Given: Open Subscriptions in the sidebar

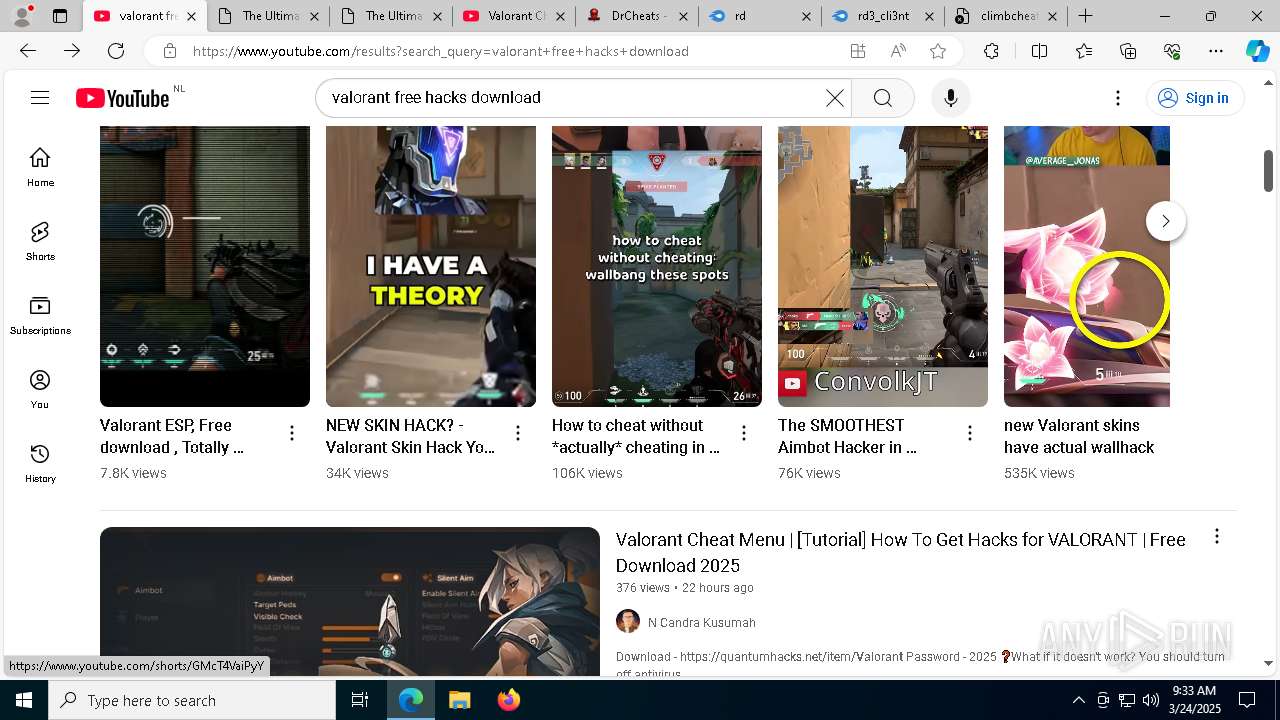Looking at the screenshot, I should [40, 315].
